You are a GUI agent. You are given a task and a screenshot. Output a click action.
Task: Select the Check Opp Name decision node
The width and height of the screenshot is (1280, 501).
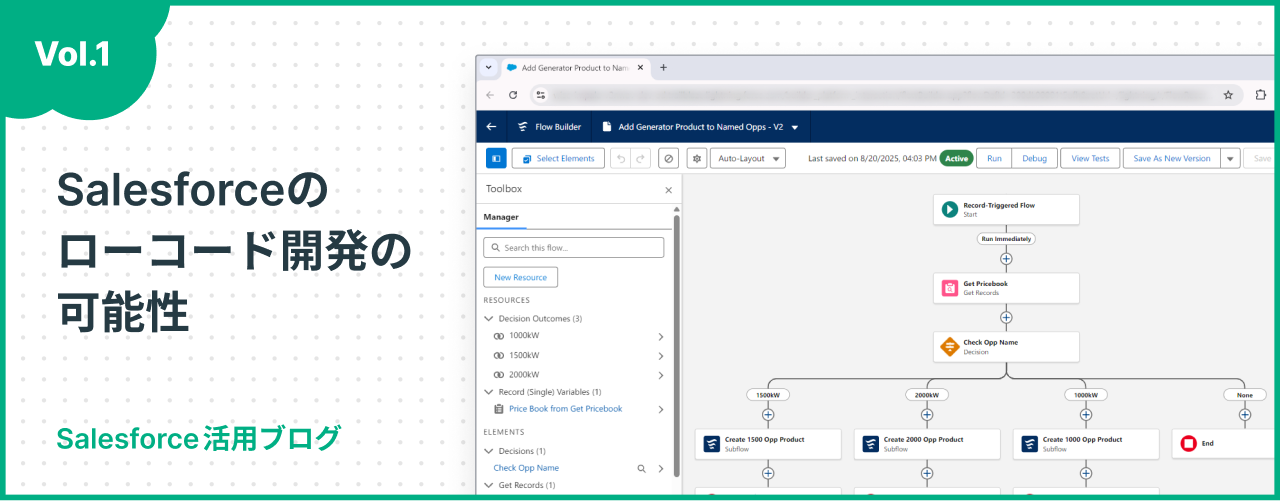click(x=1006, y=346)
